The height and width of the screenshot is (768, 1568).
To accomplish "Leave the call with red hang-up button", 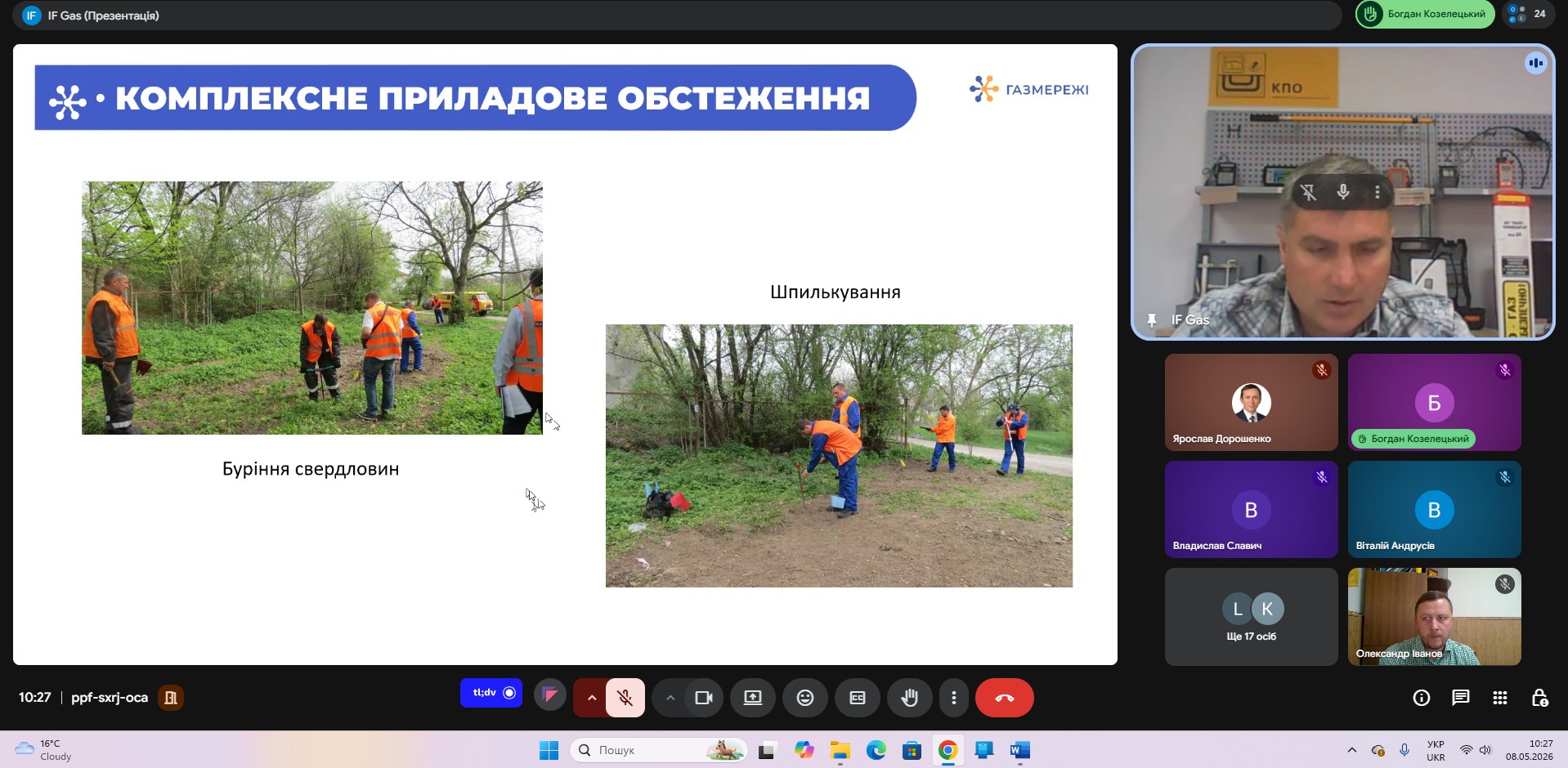I will point(1004,698).
